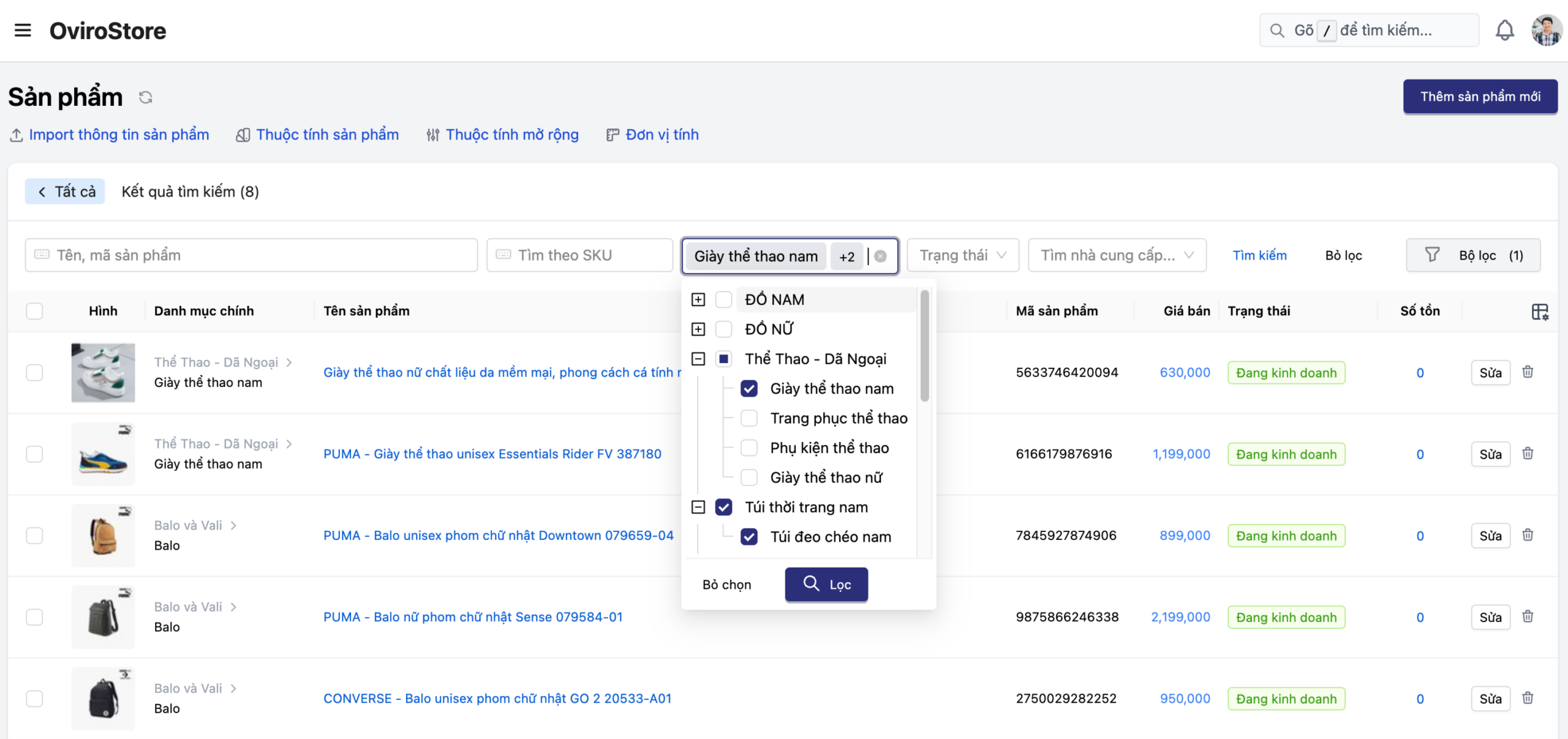Click the notification bell icon
Image resolution: width=1568 pixels, height=739 pixels.
pyautogui.click(x=1504, y=30)
